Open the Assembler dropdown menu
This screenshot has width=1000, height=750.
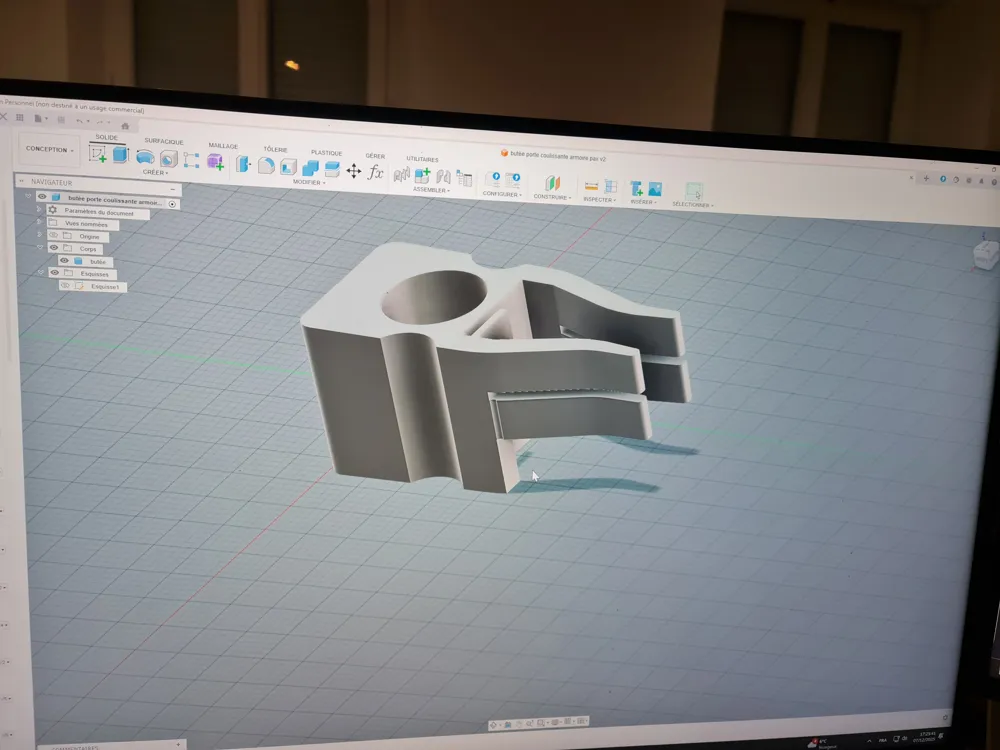(431, 190)
